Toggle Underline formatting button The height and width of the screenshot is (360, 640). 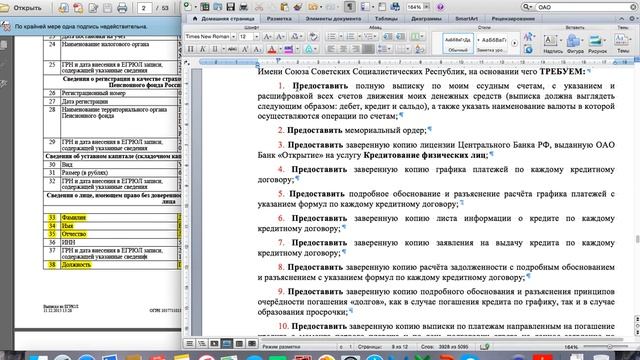pos(215,49)
